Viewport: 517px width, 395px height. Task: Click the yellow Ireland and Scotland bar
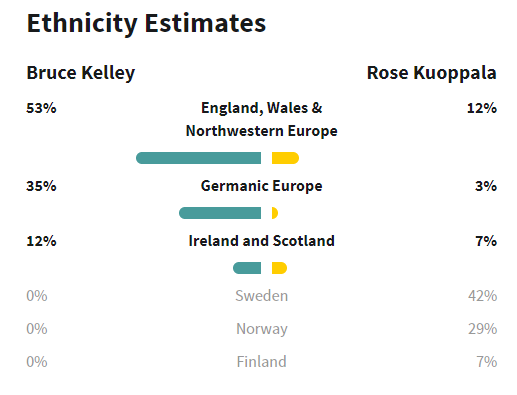[x=279, y=268]
